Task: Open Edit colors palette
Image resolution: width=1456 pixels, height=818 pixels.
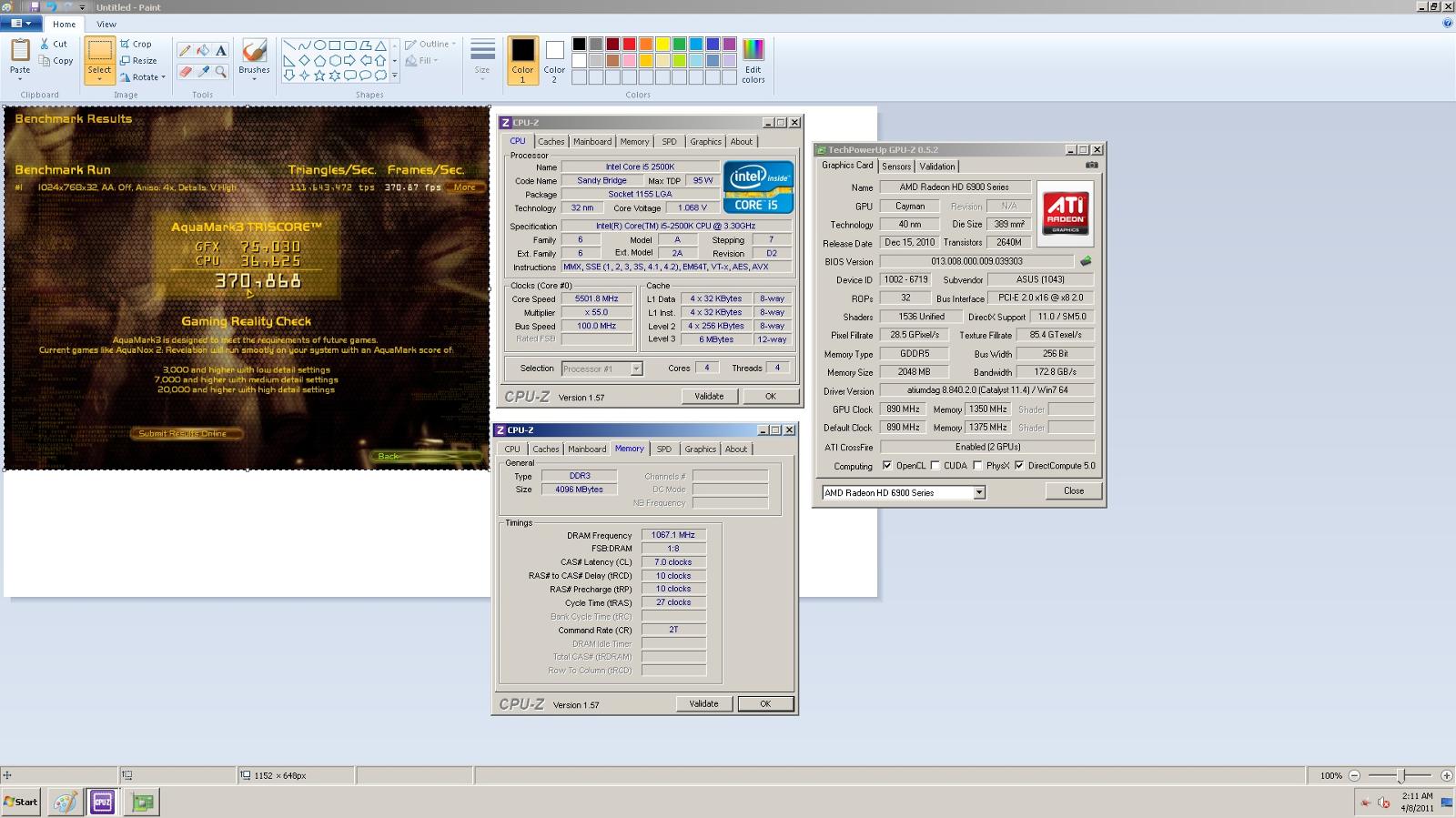Action: tap(753, 61)
